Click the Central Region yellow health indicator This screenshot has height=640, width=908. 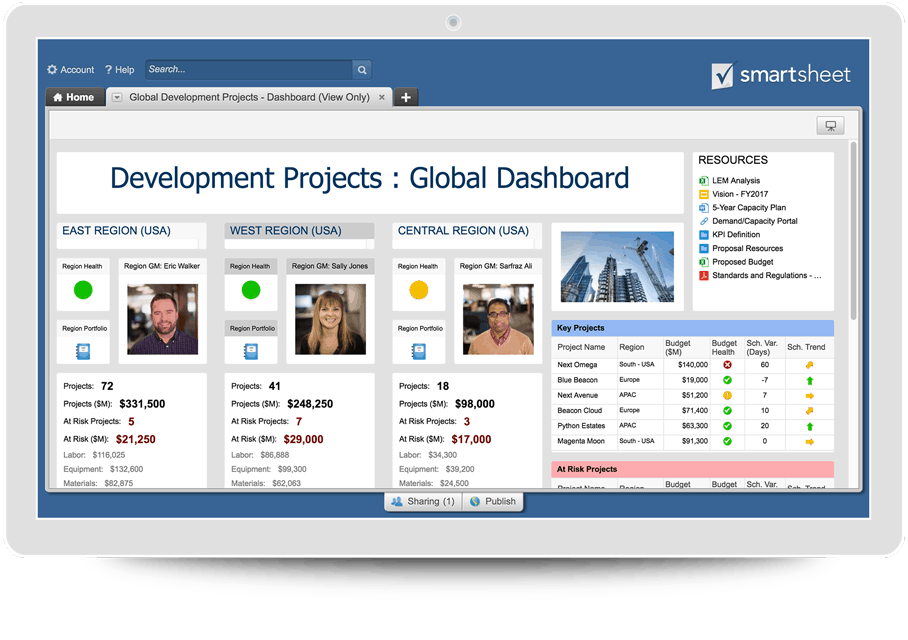click(419, 290)
